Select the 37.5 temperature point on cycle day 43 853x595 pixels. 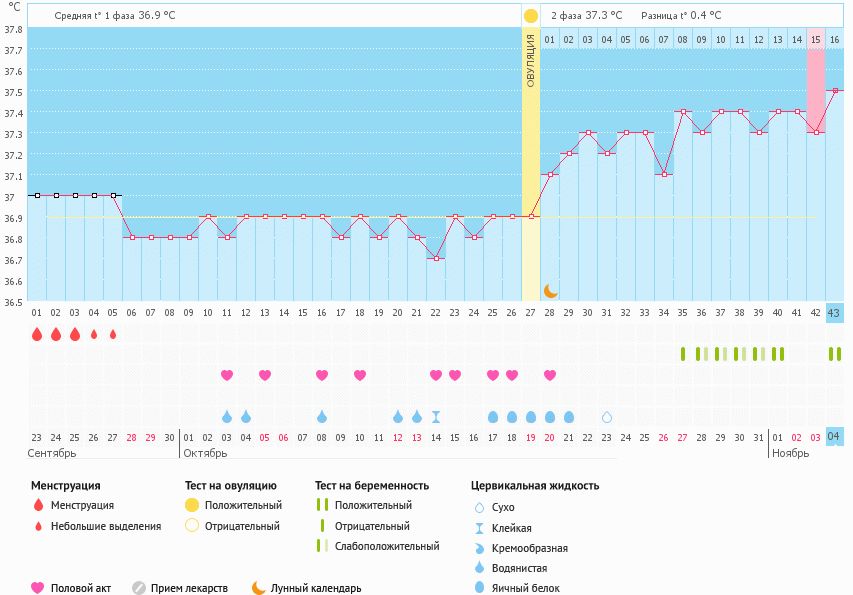coord(835,91)
